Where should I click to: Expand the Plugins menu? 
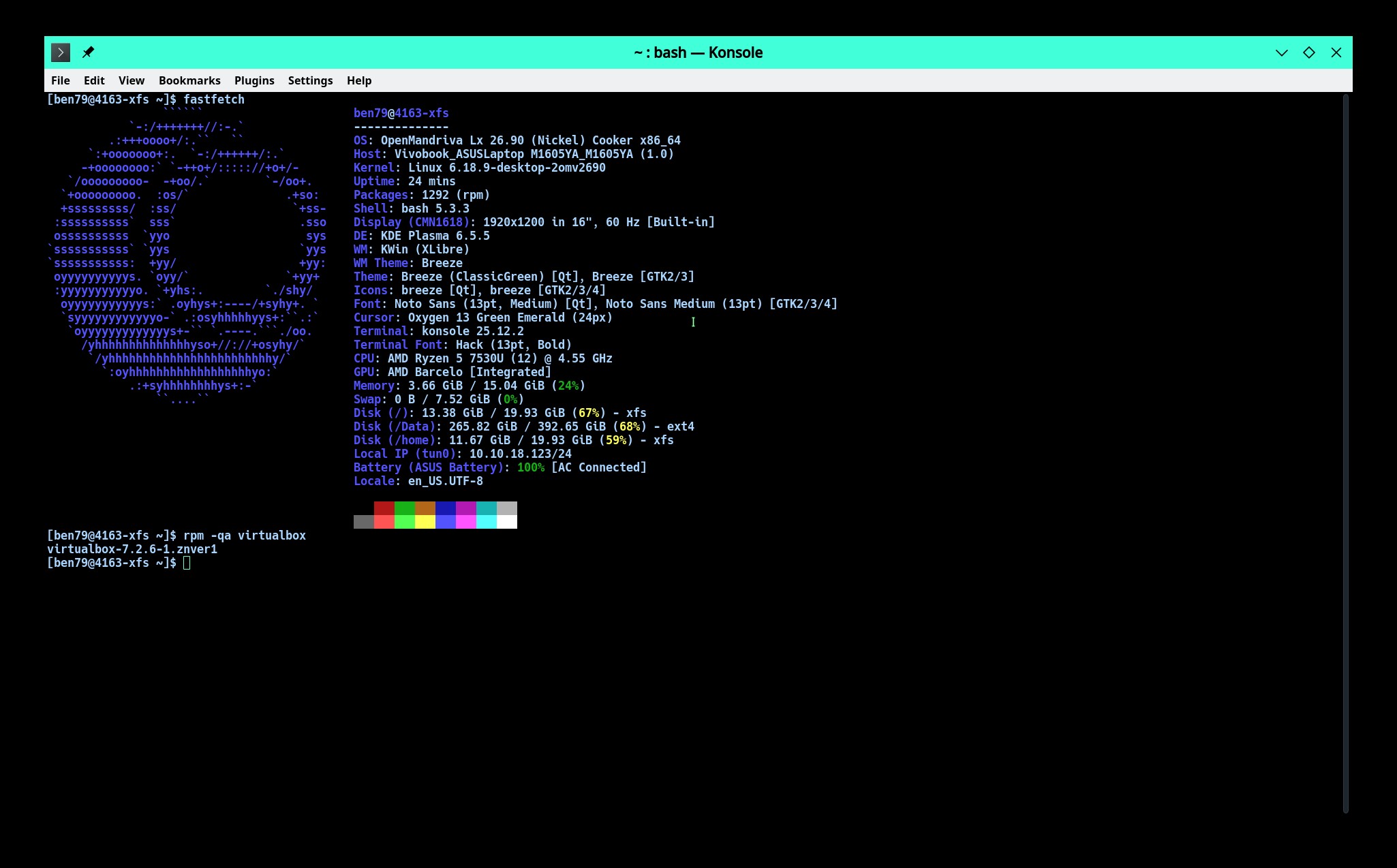coord(254,80)
